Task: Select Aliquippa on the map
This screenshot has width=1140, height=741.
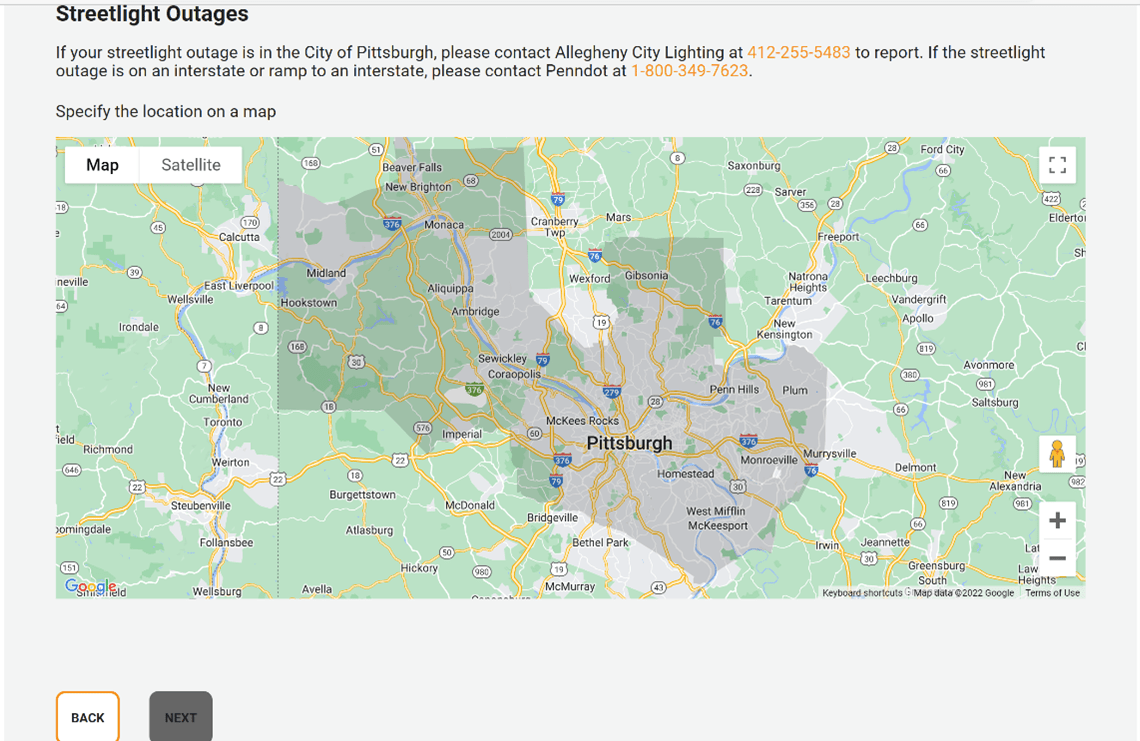Action: point(450,288)
